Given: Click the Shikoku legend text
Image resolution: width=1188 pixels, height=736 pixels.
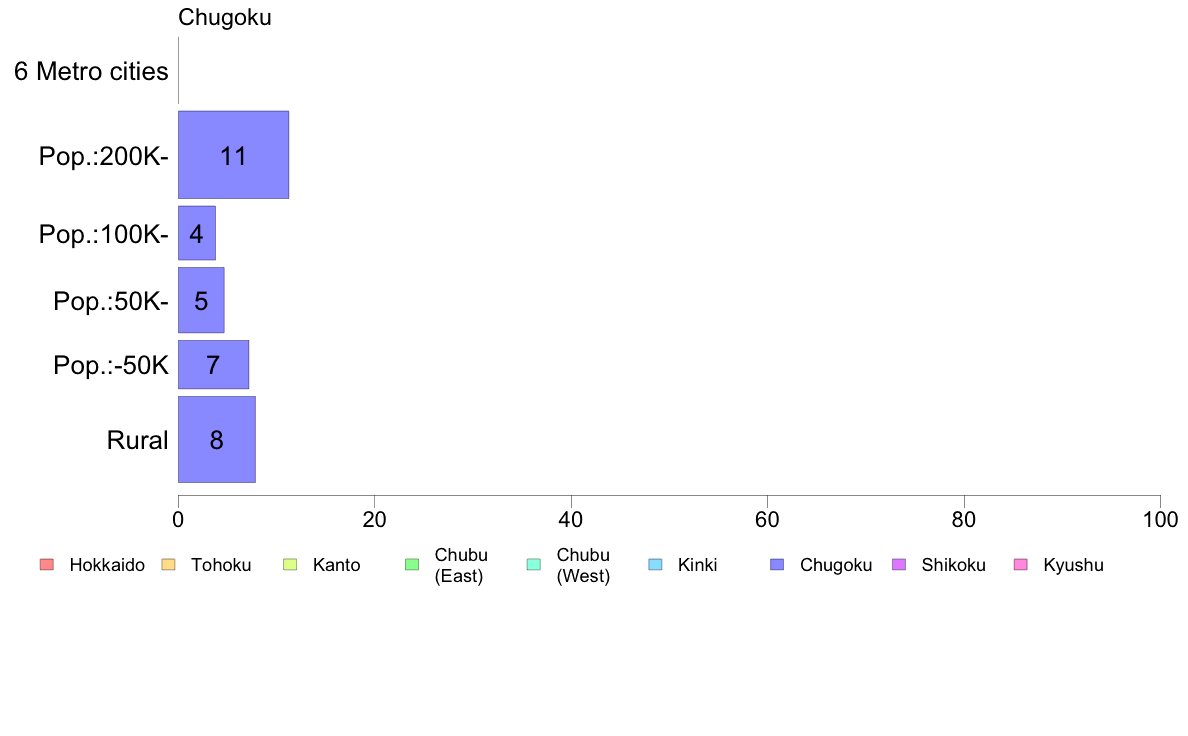Looking at the screenshot, I should (x=953, y=565).
